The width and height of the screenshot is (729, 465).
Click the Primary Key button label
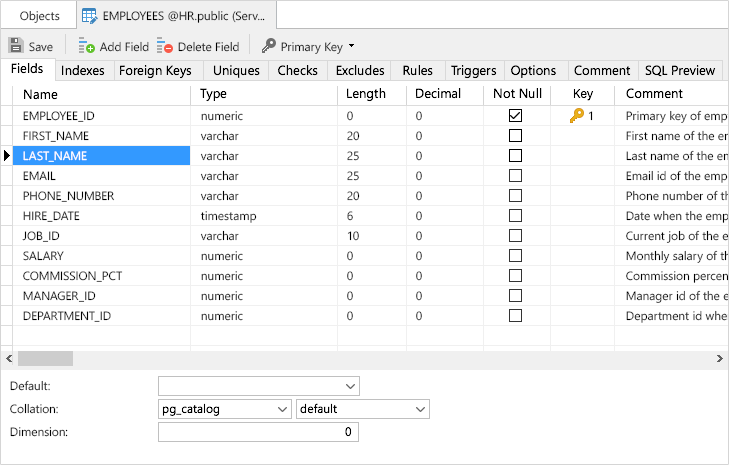point(311,46)
